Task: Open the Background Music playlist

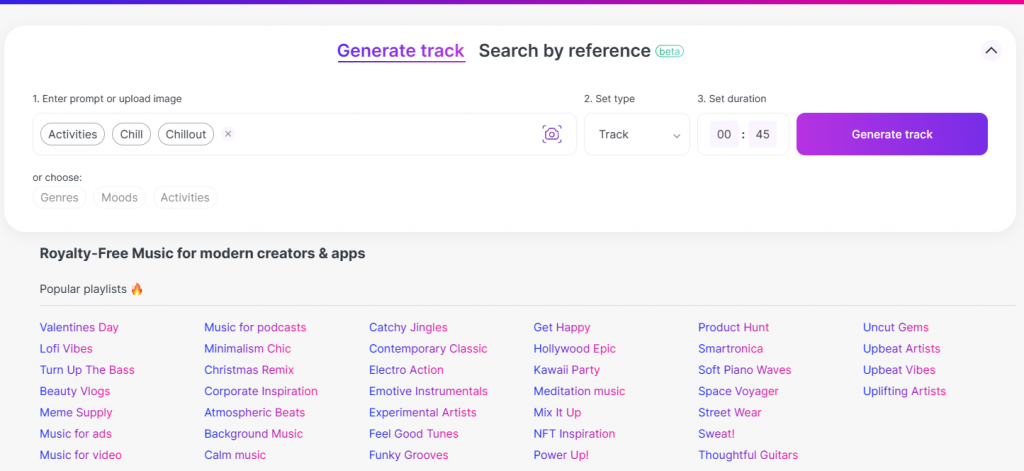Action: 253,434
